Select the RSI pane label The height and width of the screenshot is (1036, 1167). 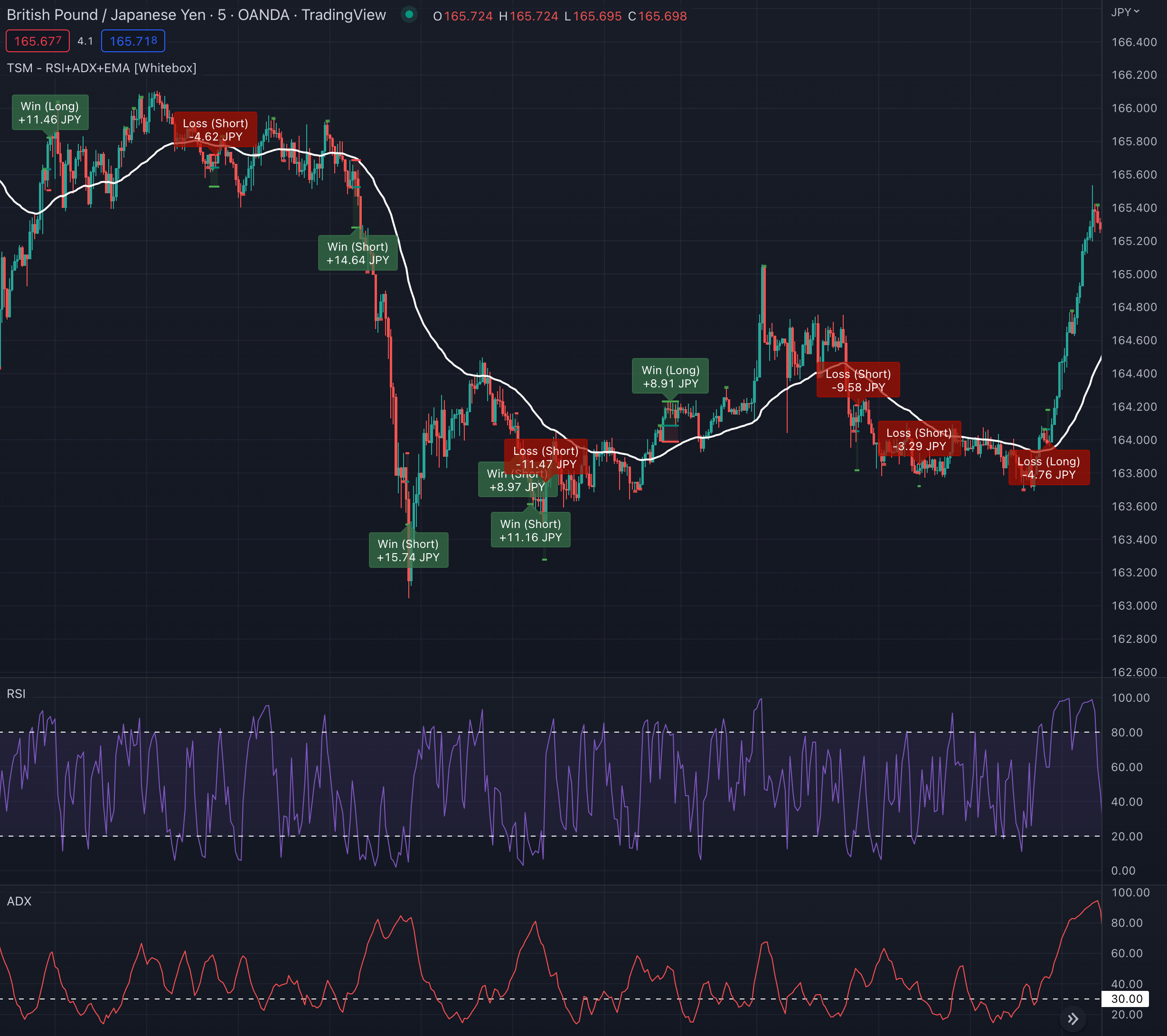pyautogui.click(x=17, y=694)
